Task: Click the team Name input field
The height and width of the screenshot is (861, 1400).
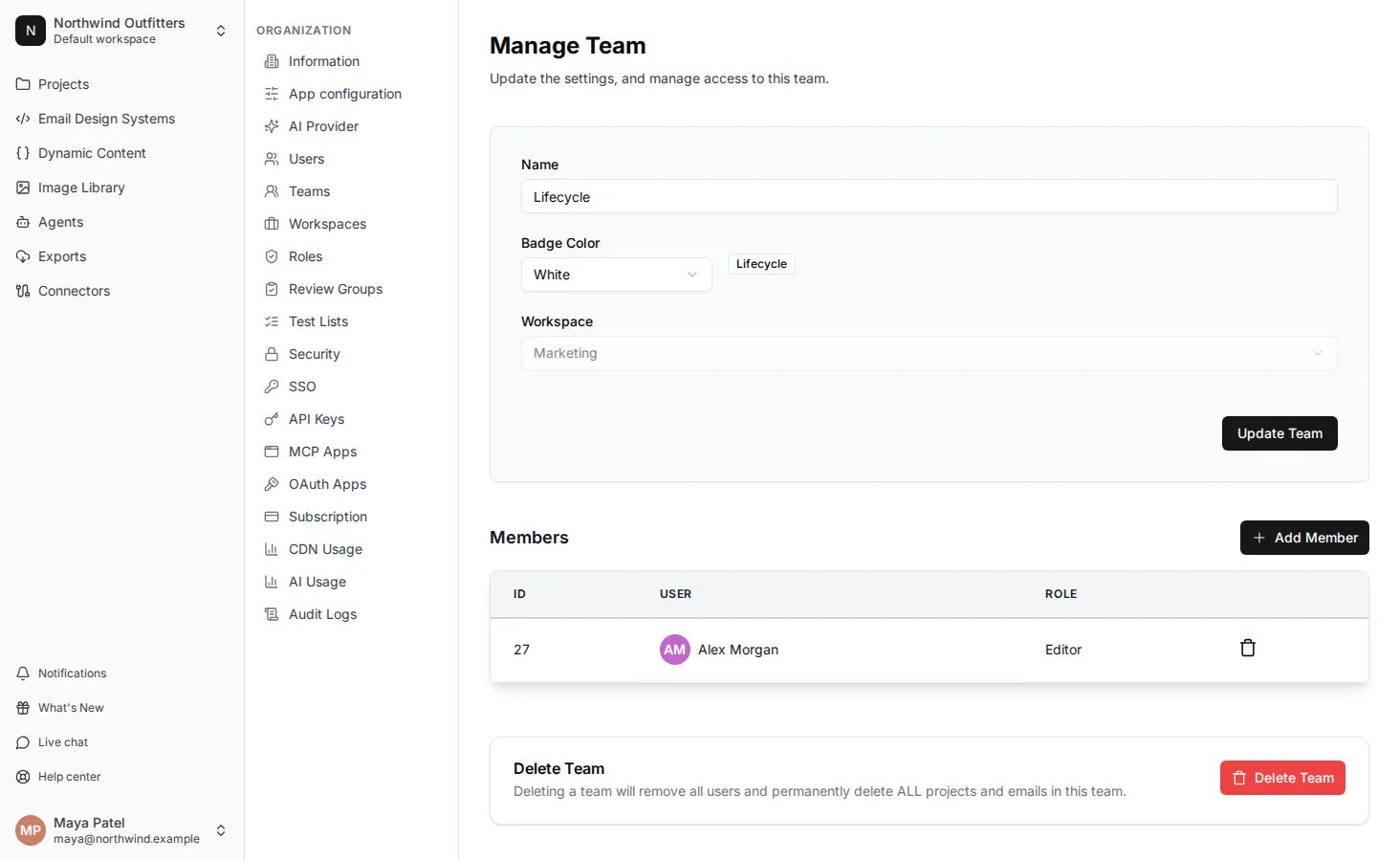Action: point(930,196)
